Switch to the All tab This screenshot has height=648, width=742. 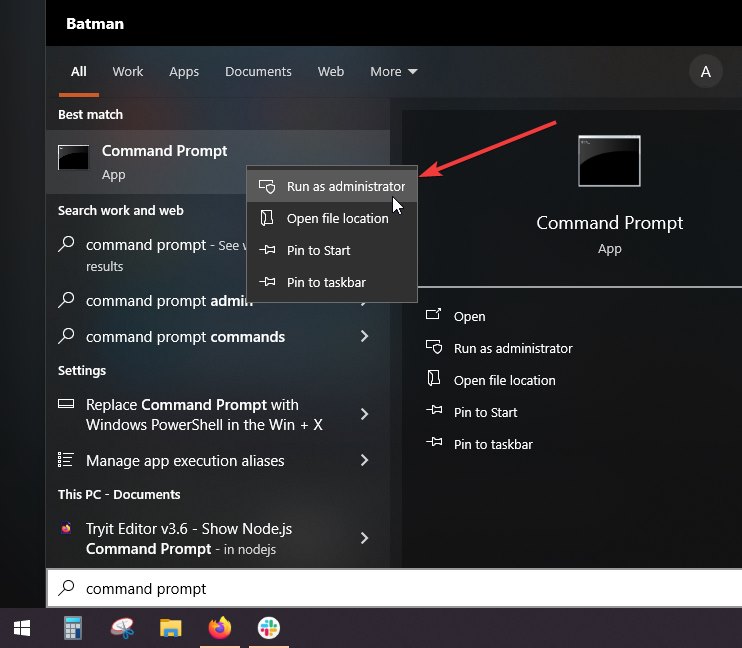pos(79,71)
